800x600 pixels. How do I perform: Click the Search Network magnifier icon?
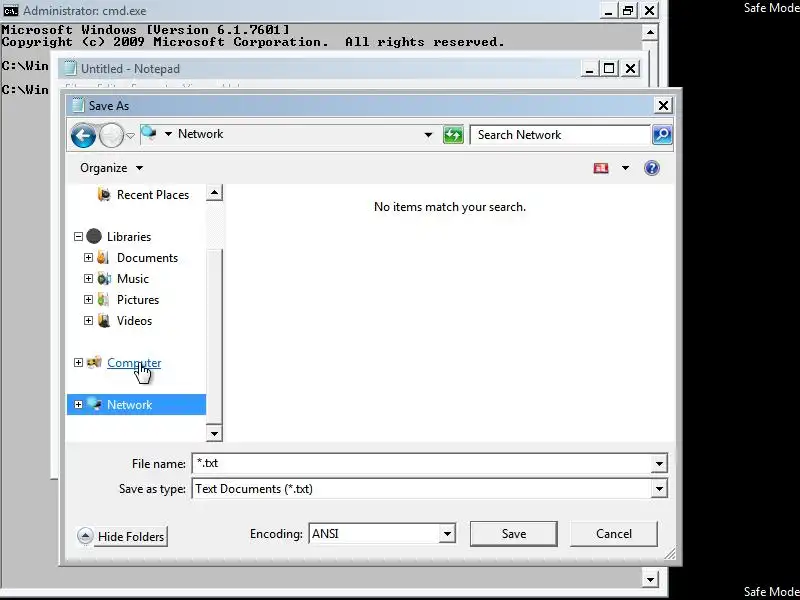click(662, 135)
